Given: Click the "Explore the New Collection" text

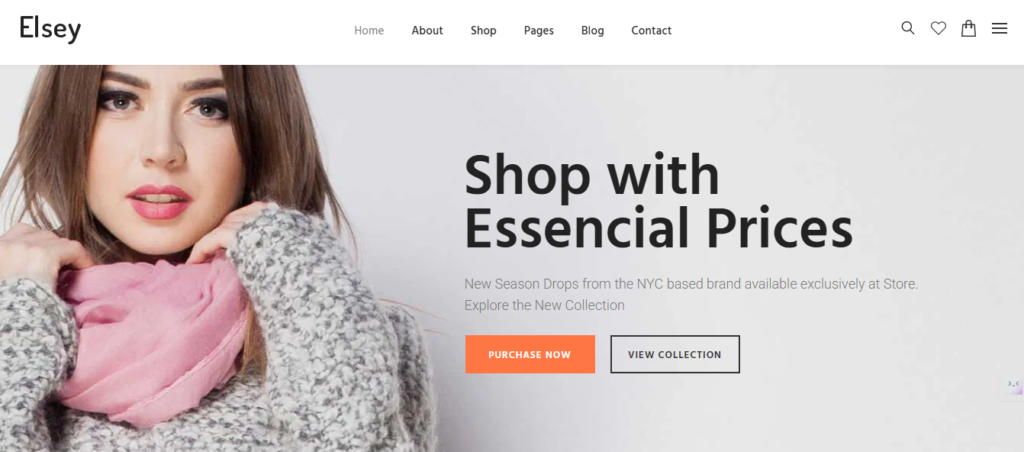Looking at the screenshot, I should click(x=544, y=305).
